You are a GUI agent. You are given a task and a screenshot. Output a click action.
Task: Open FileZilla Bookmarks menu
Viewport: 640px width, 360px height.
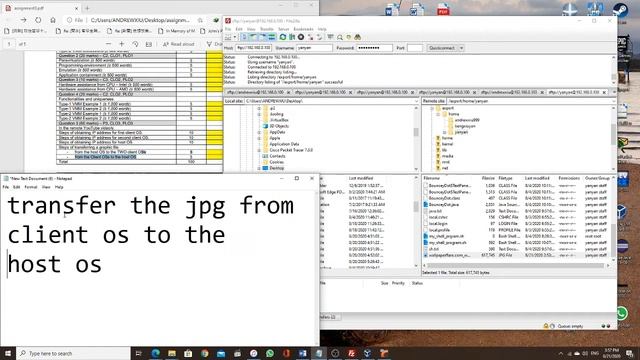point(303,29)
